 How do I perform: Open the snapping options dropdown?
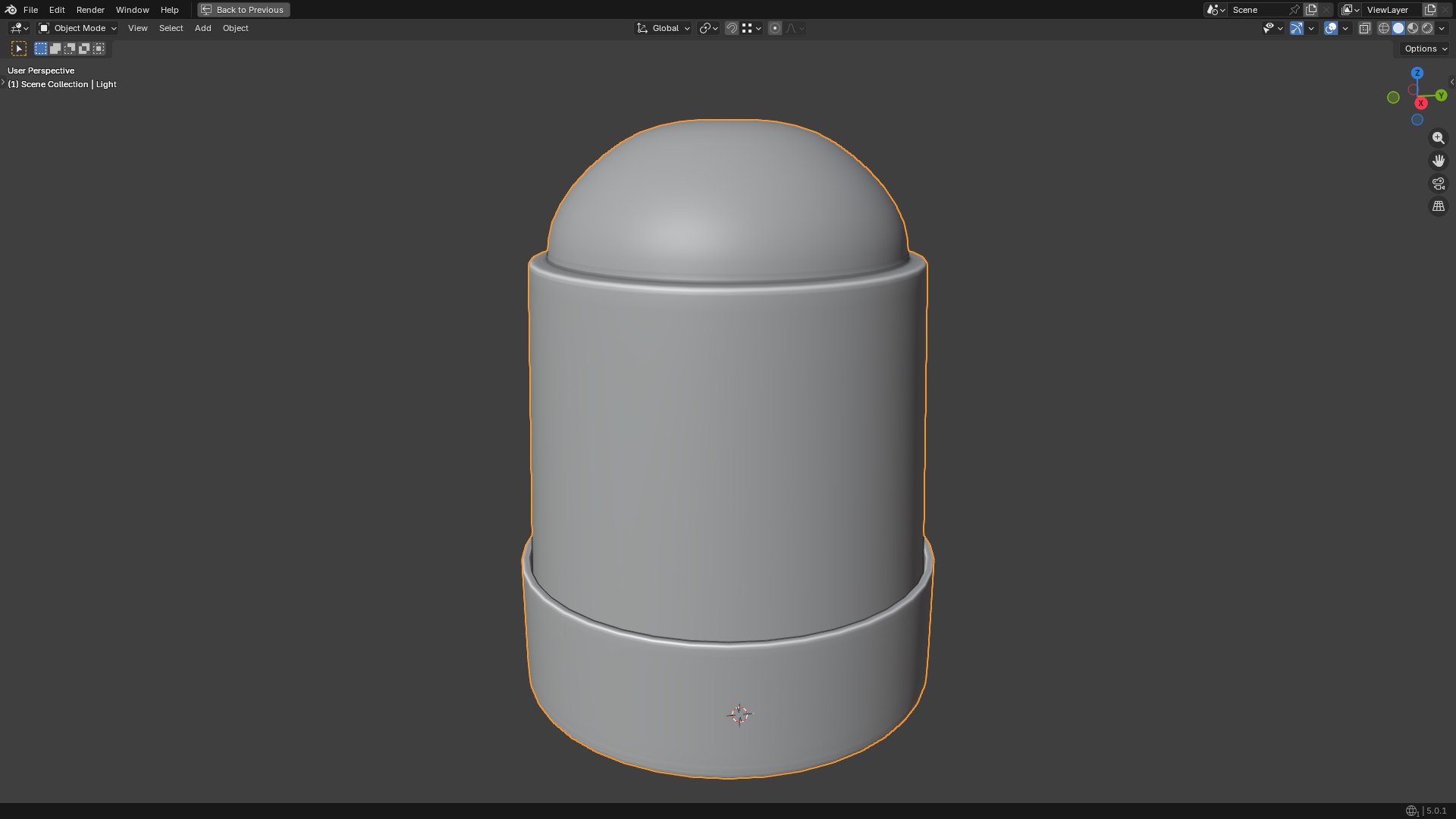[752, 28]
